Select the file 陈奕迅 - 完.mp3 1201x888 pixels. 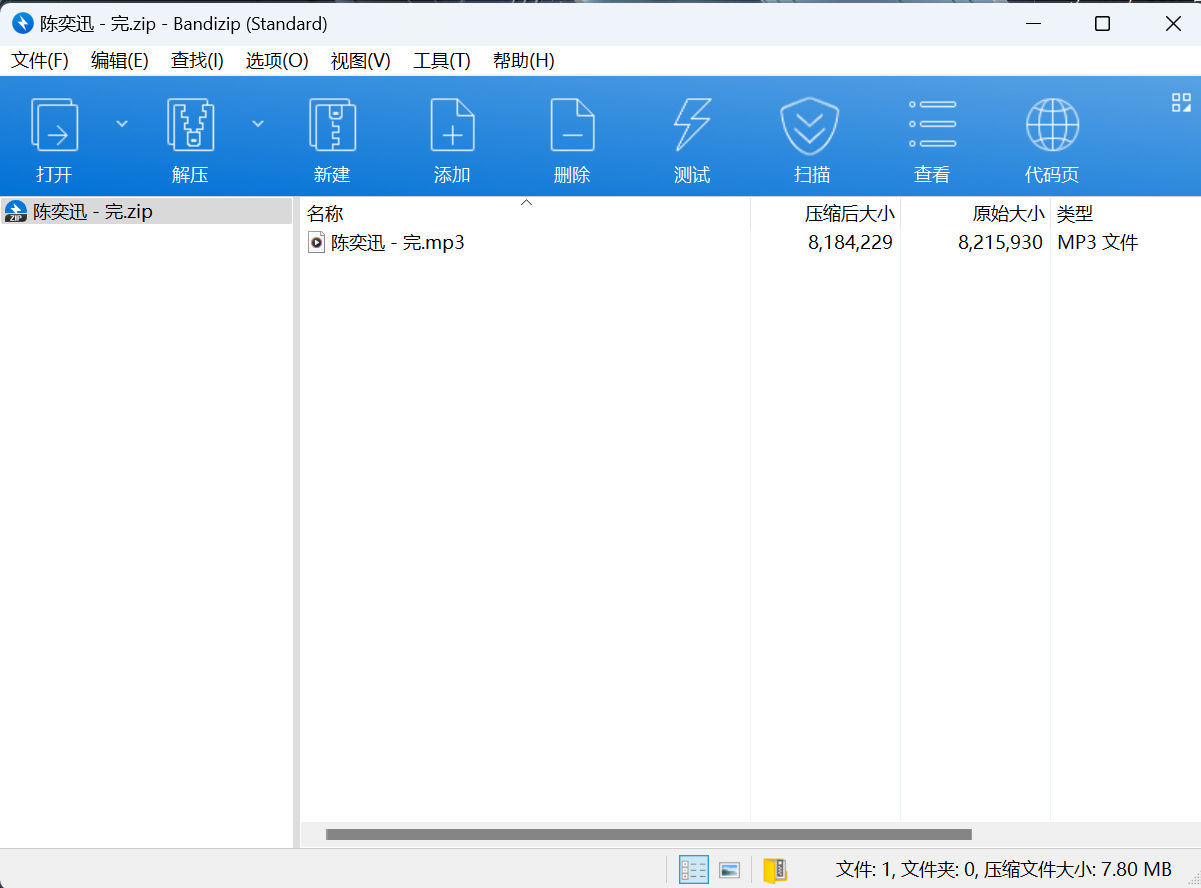[398, 242]
